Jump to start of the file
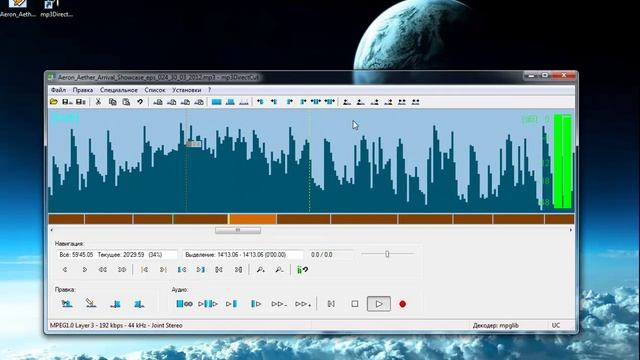Screen dimensions: 640x360 click(144, 270)
